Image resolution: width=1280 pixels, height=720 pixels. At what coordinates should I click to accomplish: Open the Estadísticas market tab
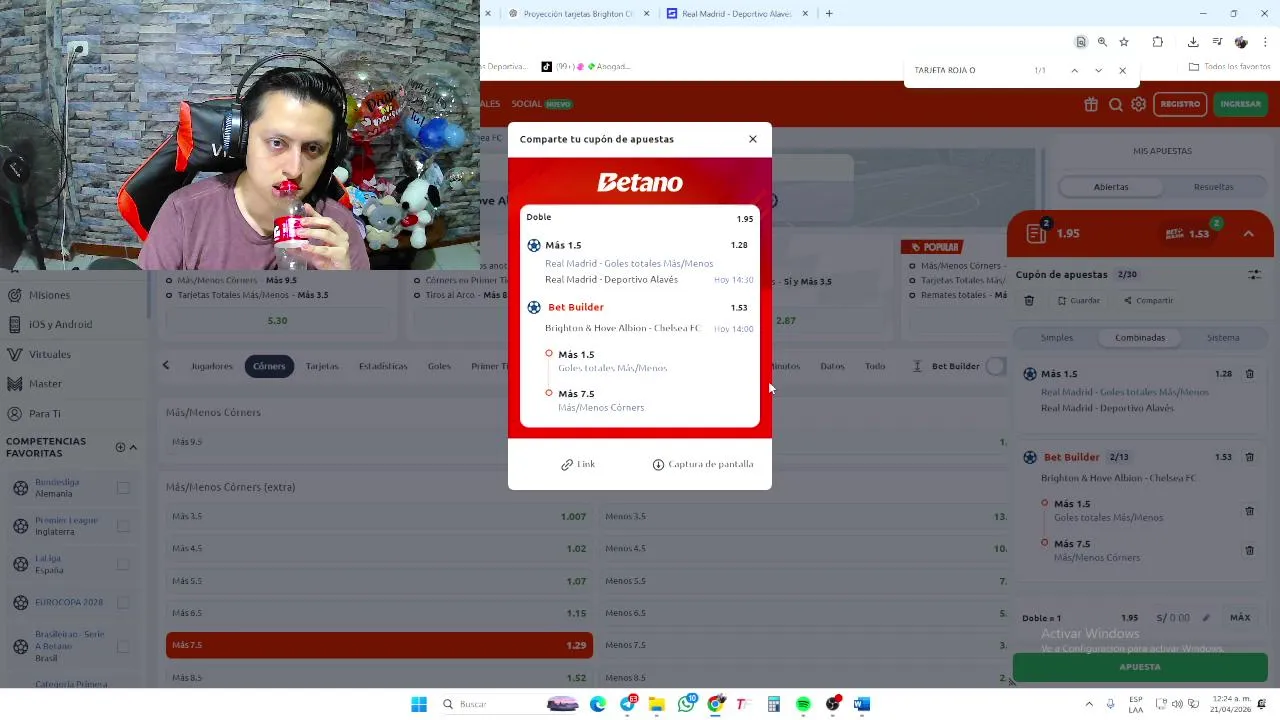(383, 366)
